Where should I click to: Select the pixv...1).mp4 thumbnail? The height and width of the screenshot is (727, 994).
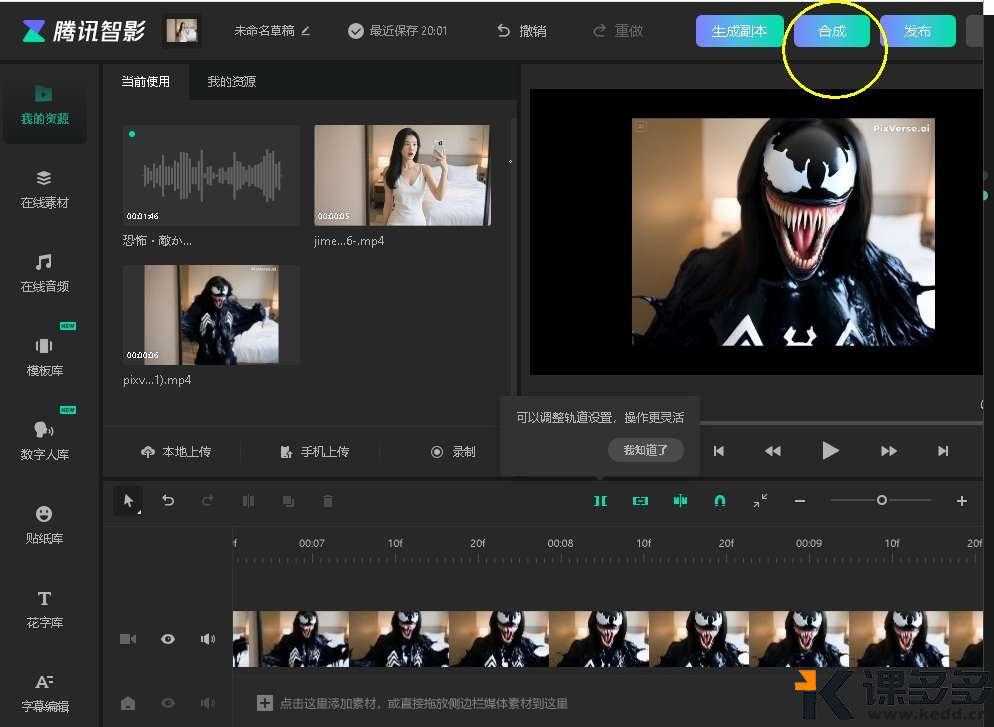(x=211, y=314)
